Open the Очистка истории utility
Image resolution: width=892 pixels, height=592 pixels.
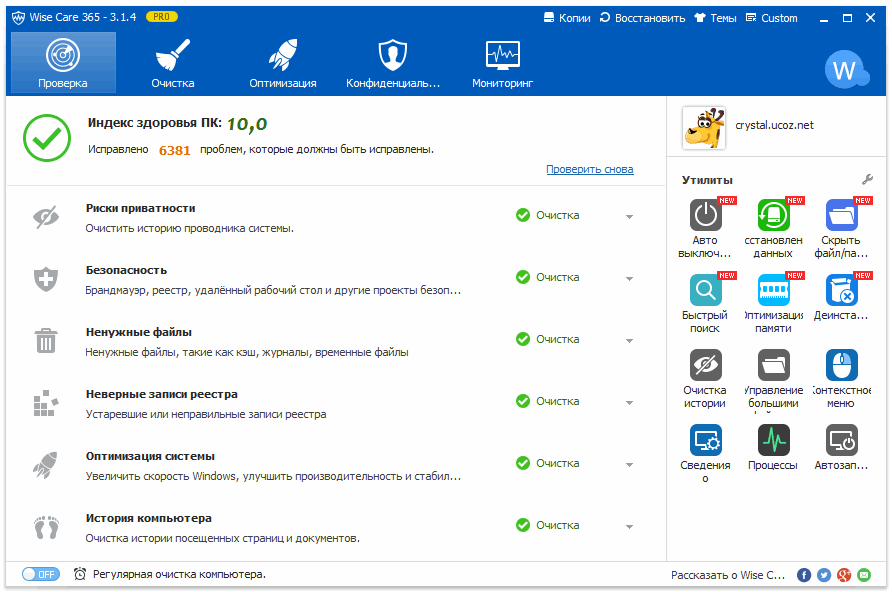point(705,365)
